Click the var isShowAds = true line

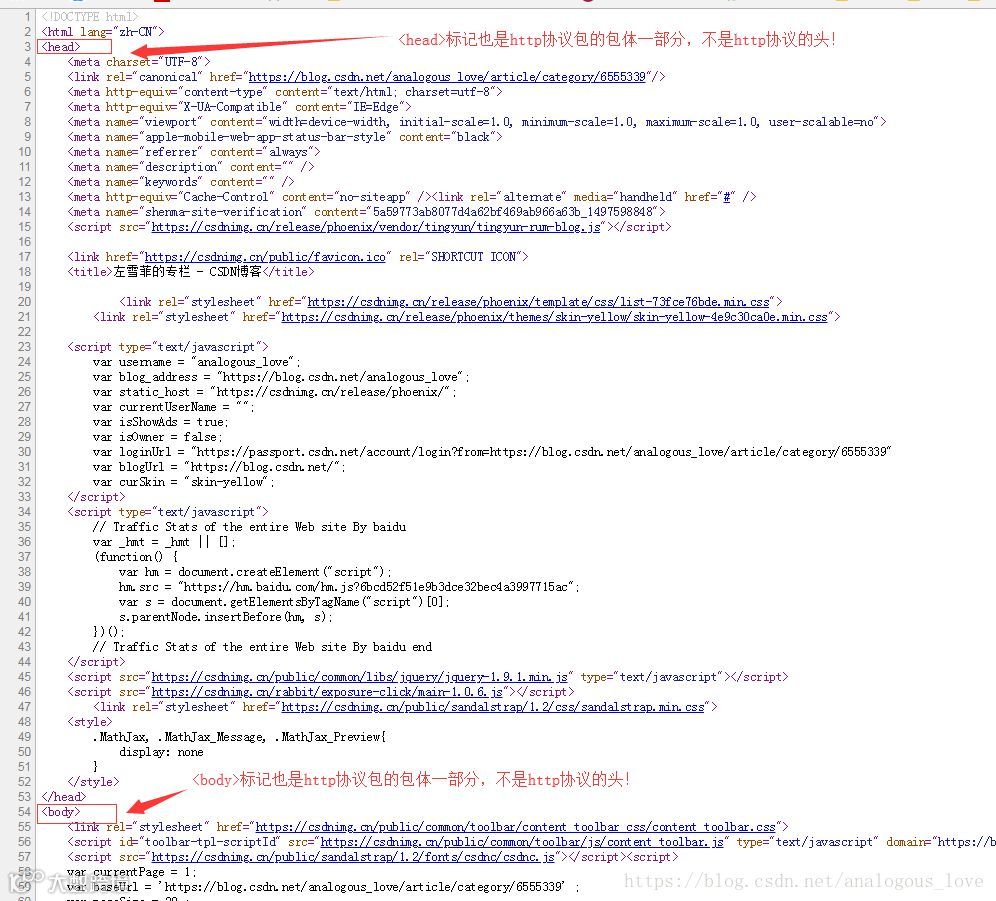tap(161, 422)
